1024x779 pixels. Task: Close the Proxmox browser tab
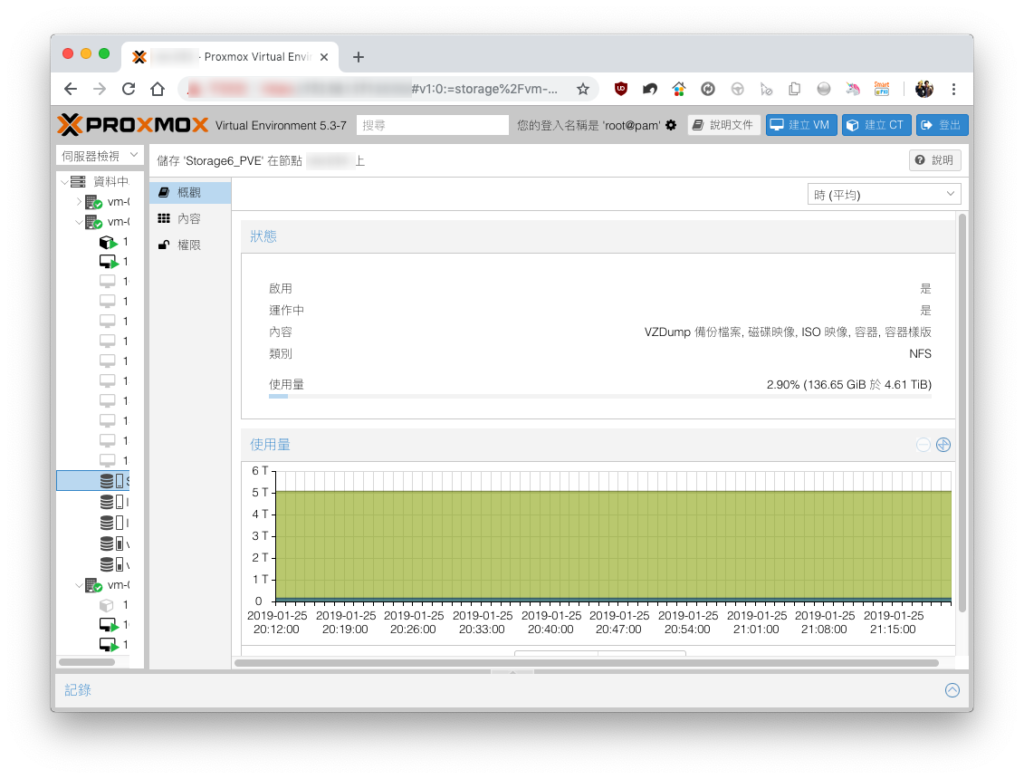[324, 57]
